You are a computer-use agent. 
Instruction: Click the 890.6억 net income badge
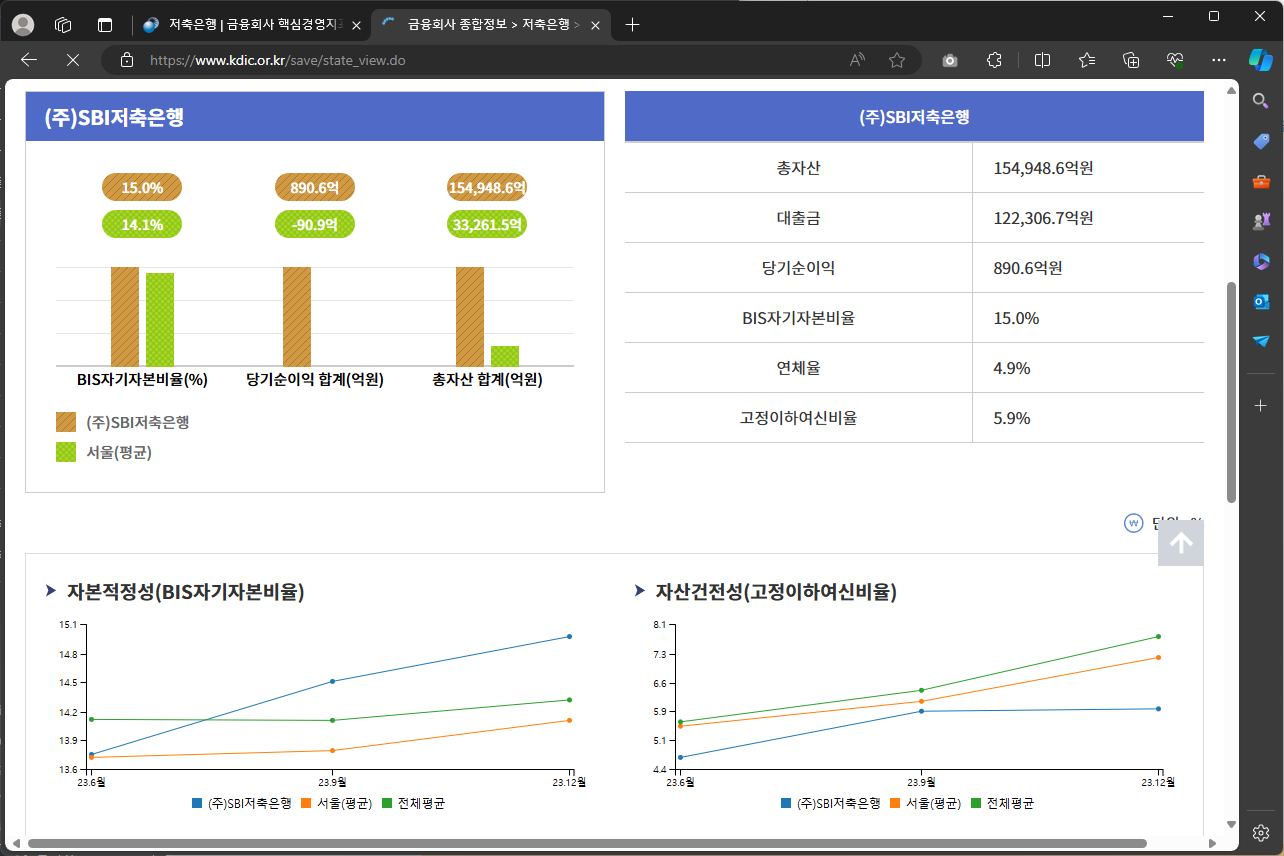pos(315,188)
